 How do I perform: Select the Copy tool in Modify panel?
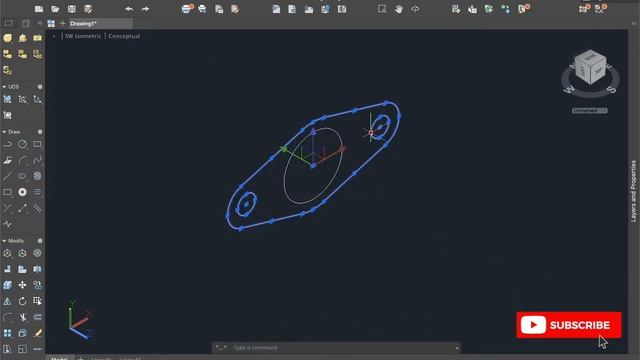[x=37, y=285]
